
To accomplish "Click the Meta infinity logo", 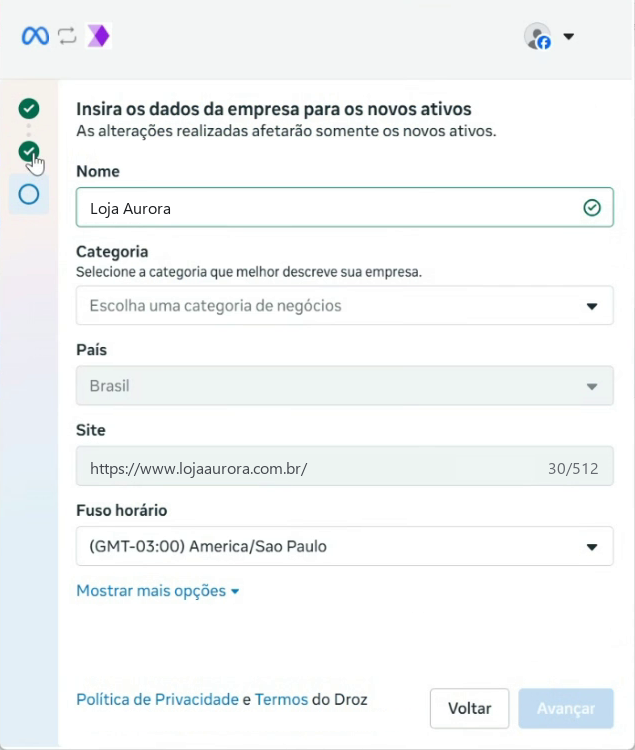I will (x=35, y=36).
